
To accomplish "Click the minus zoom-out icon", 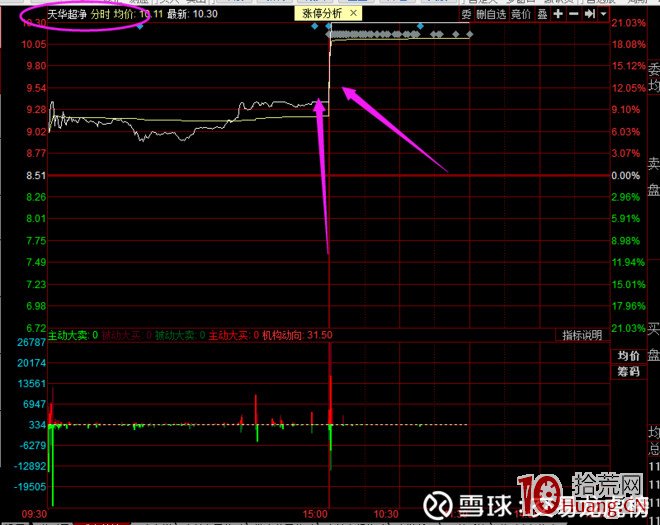I will point(573,14).
